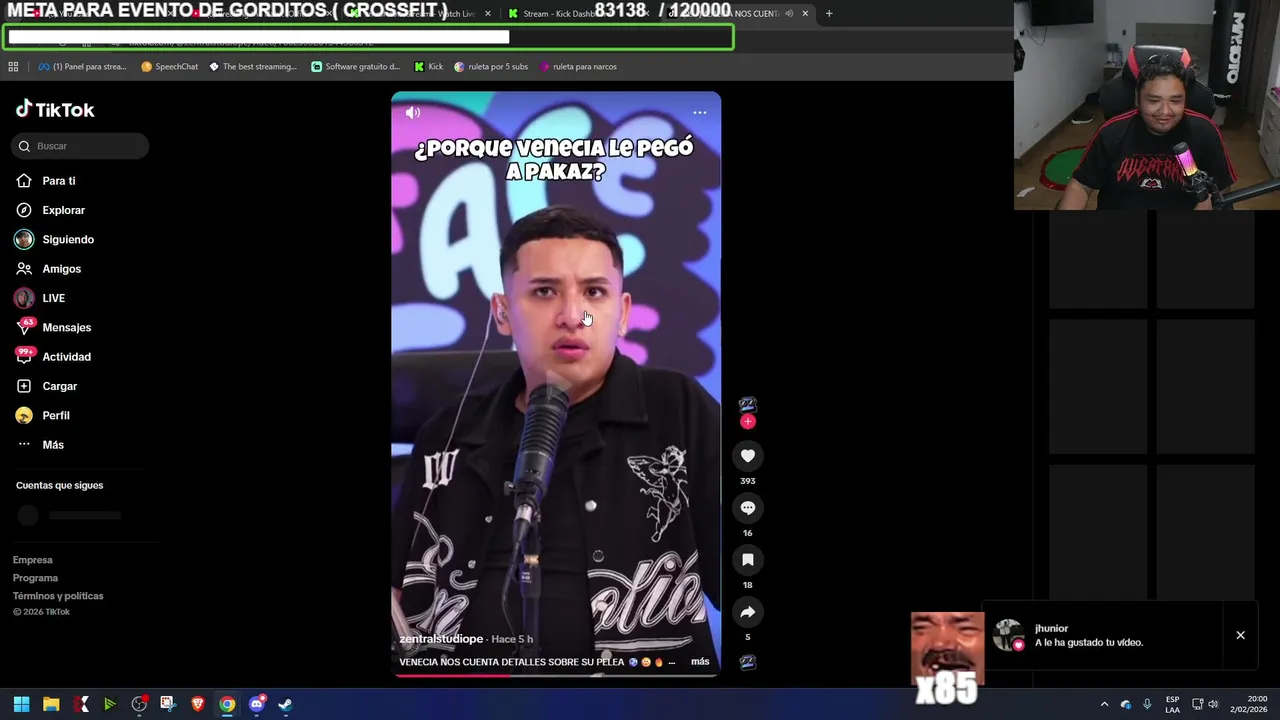Open the zentralstudiope username link
This screenshot has height=720, width=1280.
pyautogui.click(x=441, y=639)
